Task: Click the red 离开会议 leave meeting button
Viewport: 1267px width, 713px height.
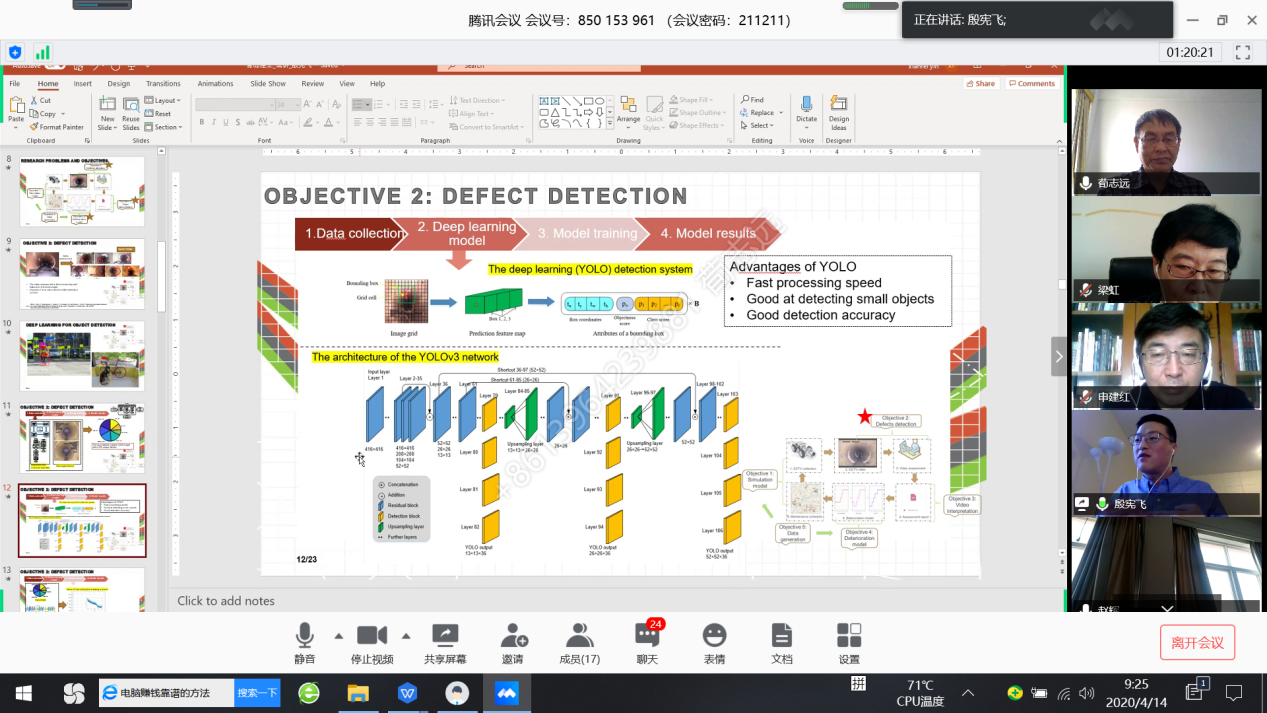Action: point(1197,642)
